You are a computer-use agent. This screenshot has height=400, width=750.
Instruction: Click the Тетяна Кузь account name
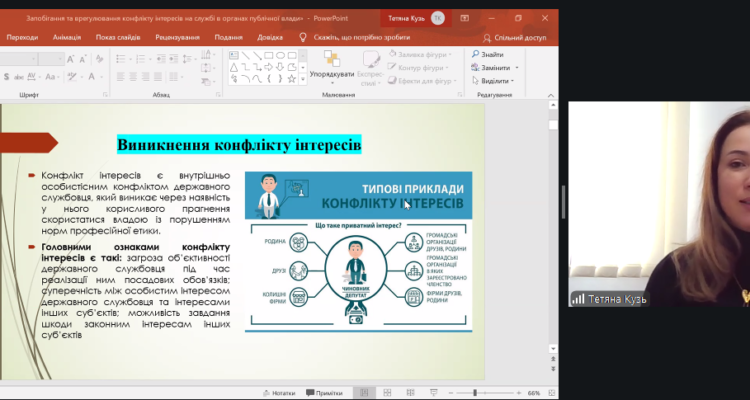tap(405, 18)
